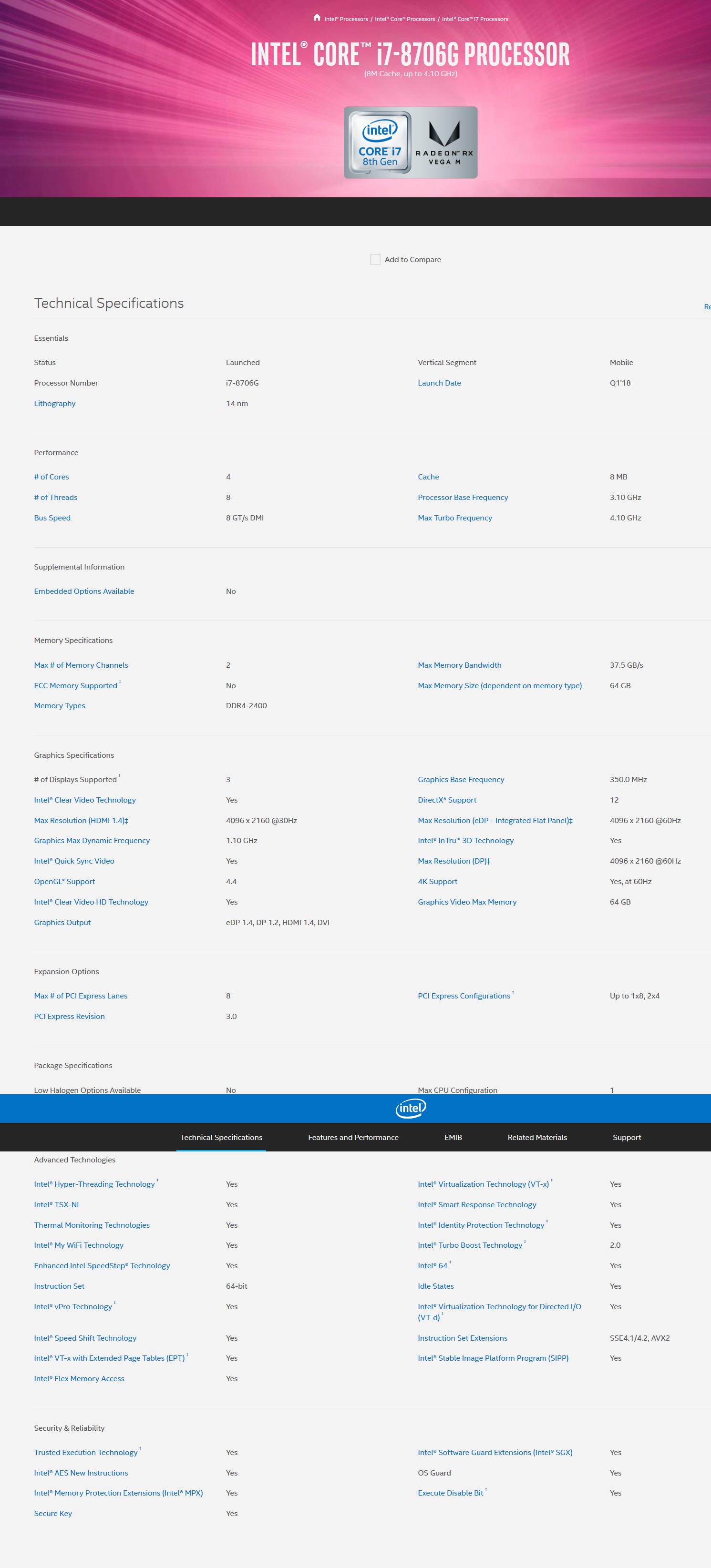Open Intel Turbo Boost Technology link
Viewport: 711px width, 1568px height.
click(x=470, y=1245)
